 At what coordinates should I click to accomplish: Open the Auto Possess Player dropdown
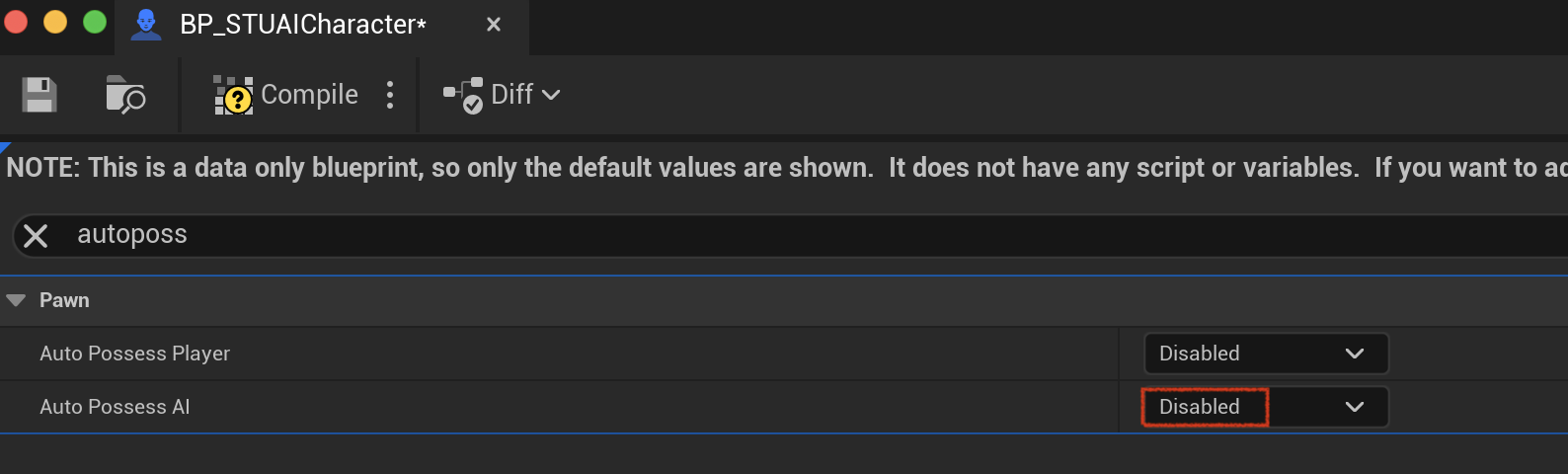pos(1266,354)
